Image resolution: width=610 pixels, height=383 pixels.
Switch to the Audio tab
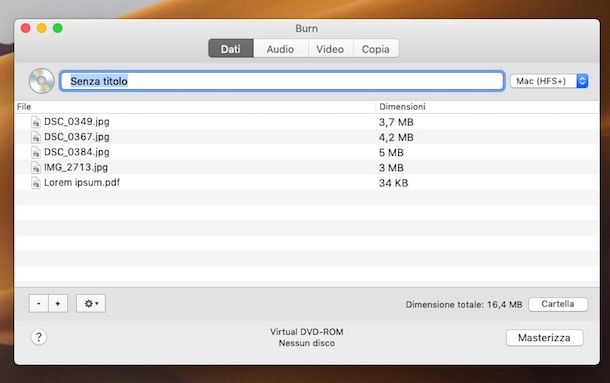tap(280, 49)
